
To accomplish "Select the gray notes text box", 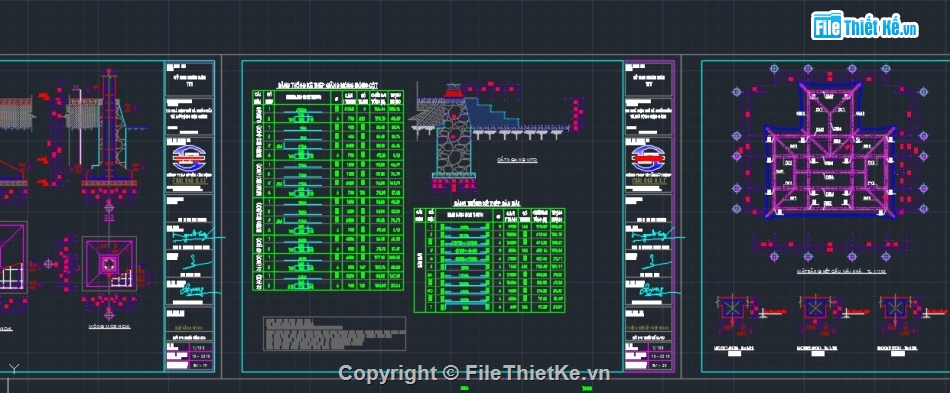I will 334,333.
